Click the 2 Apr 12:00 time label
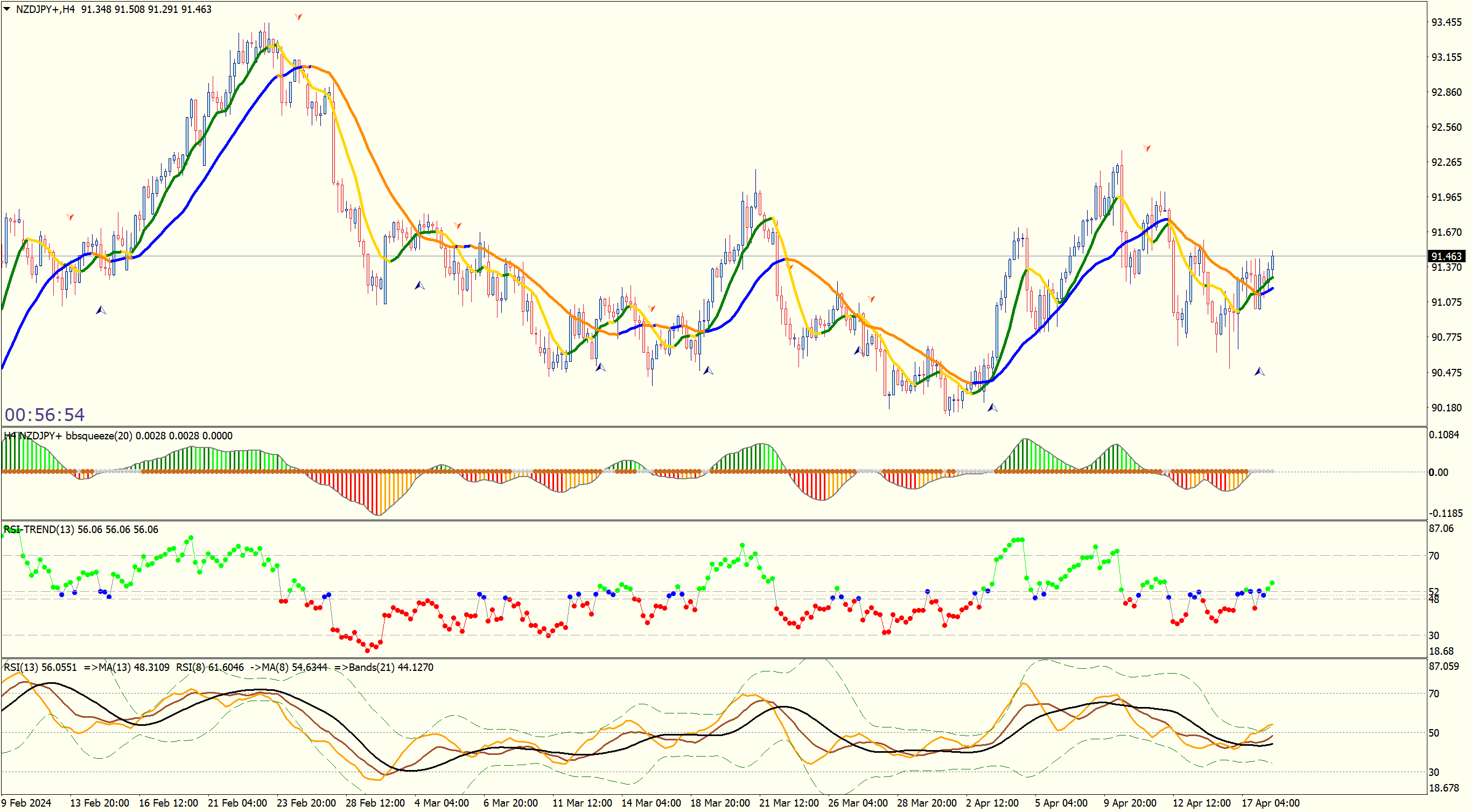 (991, 803)
